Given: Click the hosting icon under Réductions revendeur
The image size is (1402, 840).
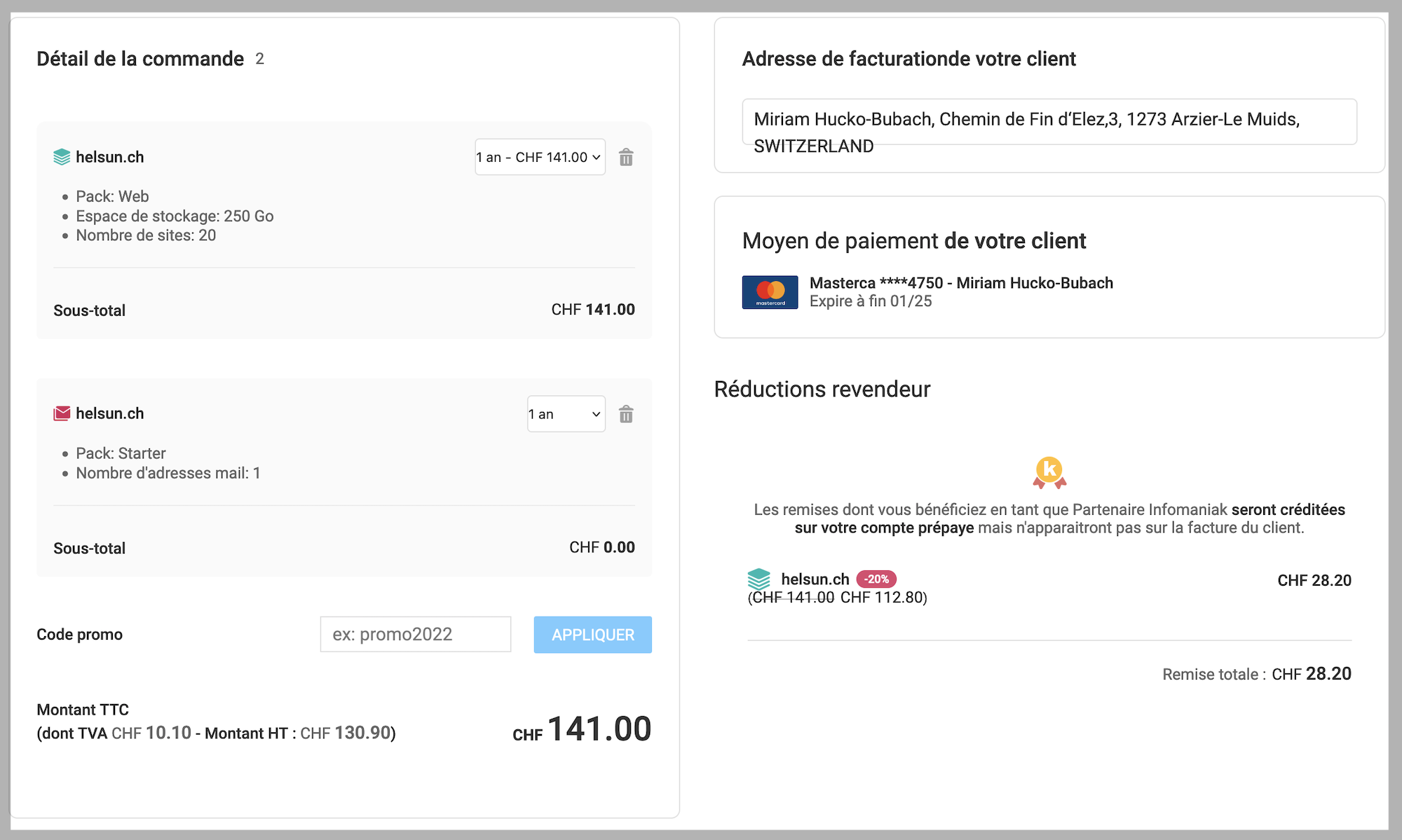Looking at the screenshot, I should tap(758, 579).
